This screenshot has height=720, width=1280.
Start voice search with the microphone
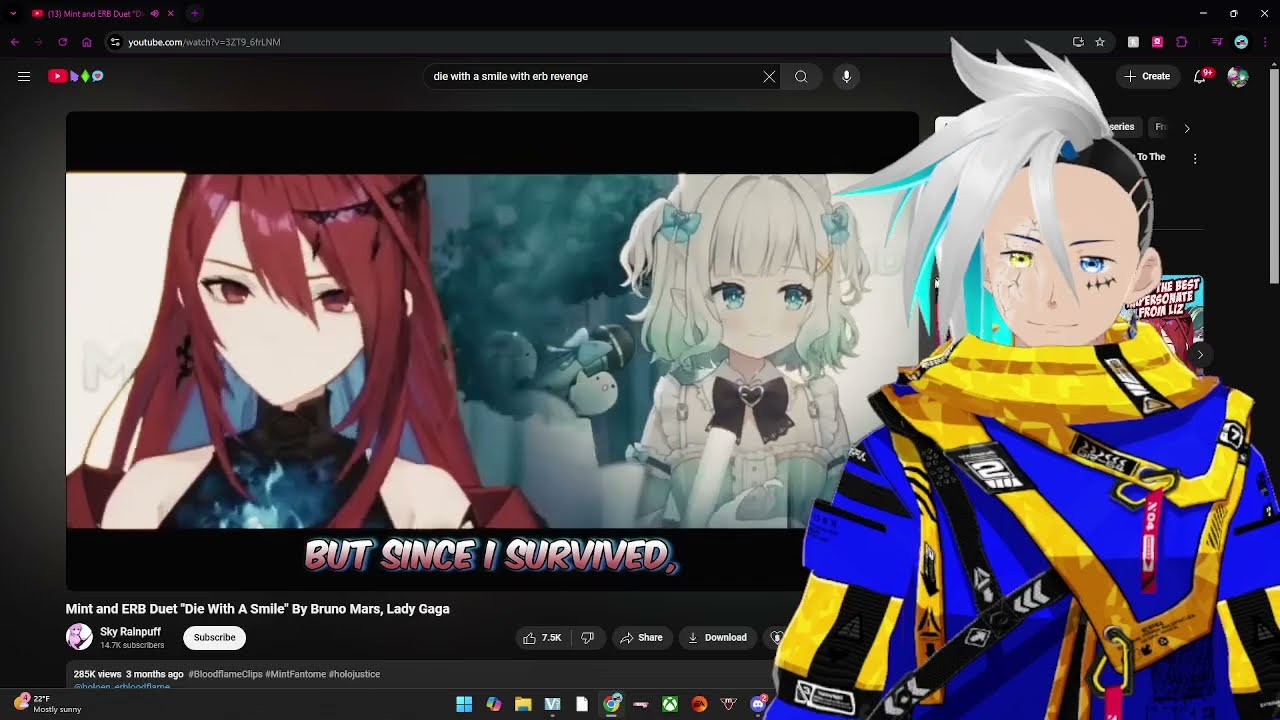tap(846, 76)
